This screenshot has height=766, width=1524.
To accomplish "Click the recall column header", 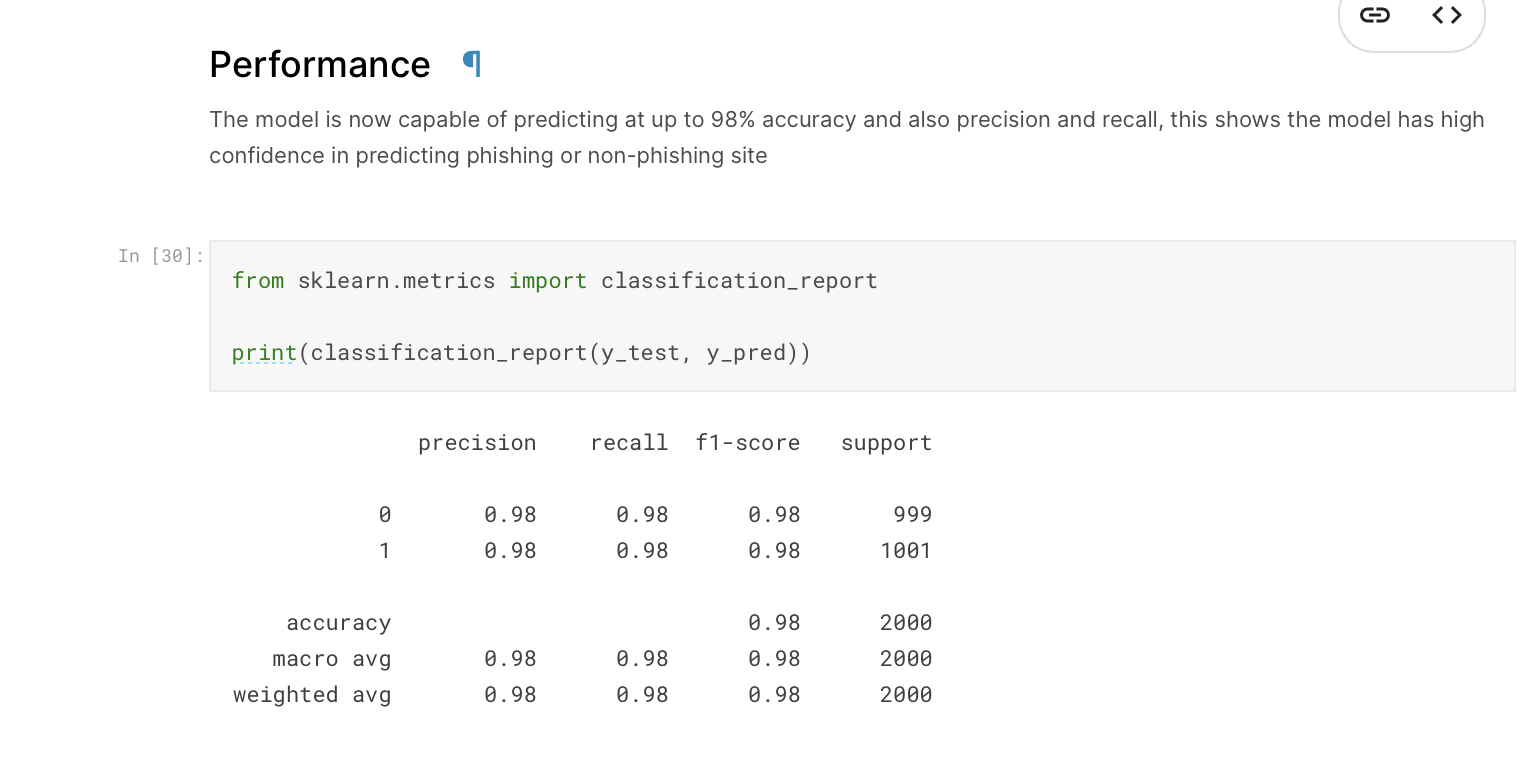I will coord(629,443).
